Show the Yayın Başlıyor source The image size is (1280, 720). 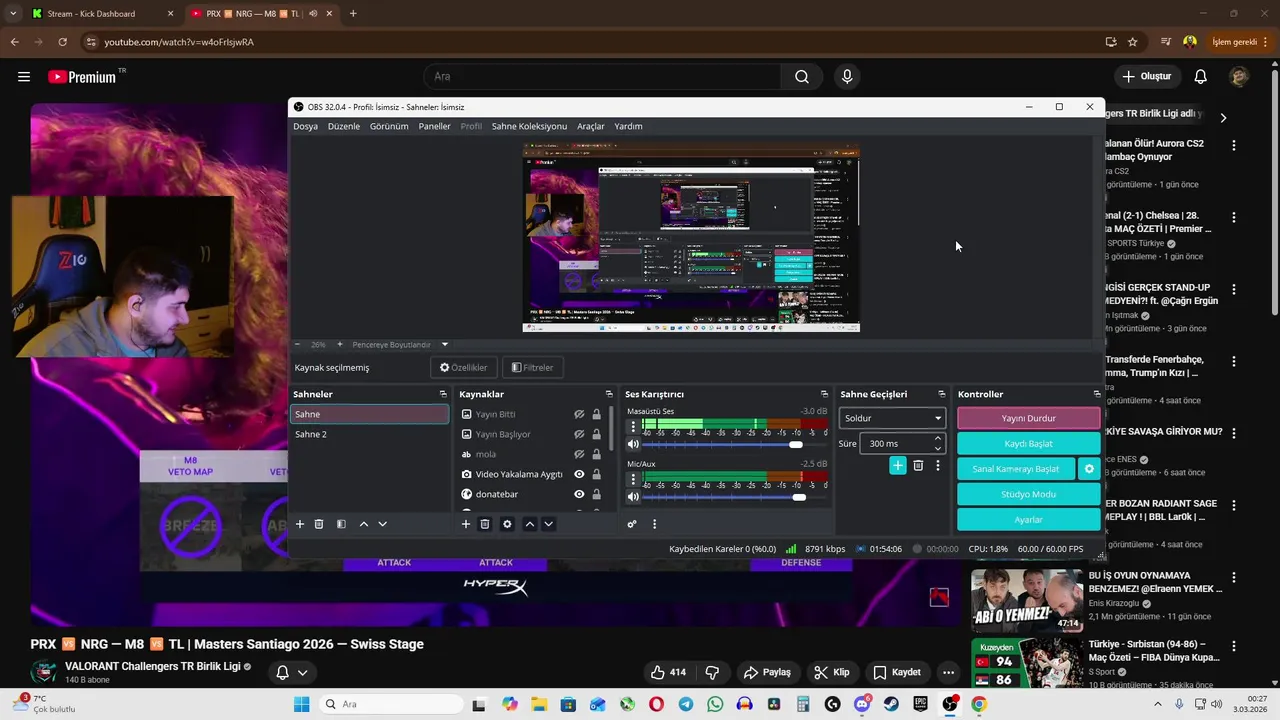pos(579,434)
